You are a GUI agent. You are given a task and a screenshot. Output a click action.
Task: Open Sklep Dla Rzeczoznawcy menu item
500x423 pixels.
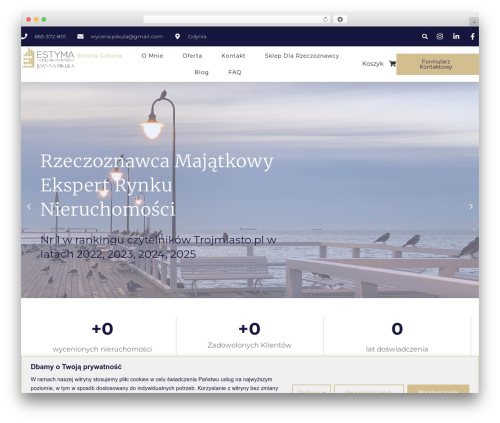pos(302,56)
